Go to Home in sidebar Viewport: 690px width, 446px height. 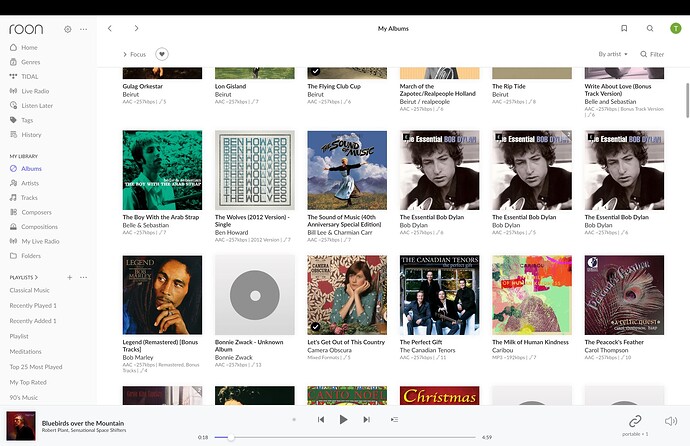point(24,48)
